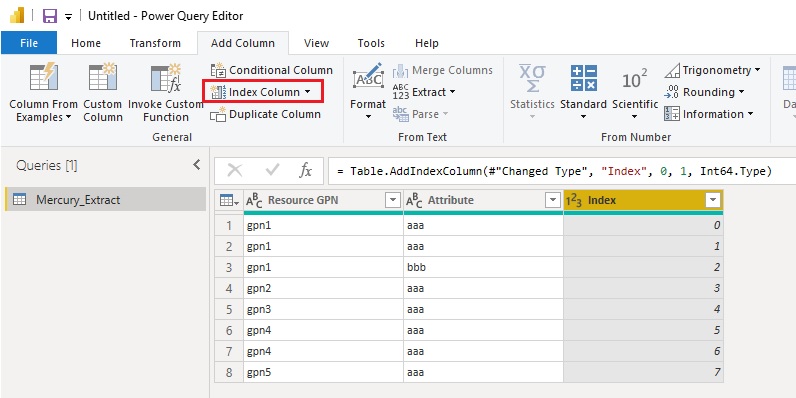Click Index cell with value 7

643,372
